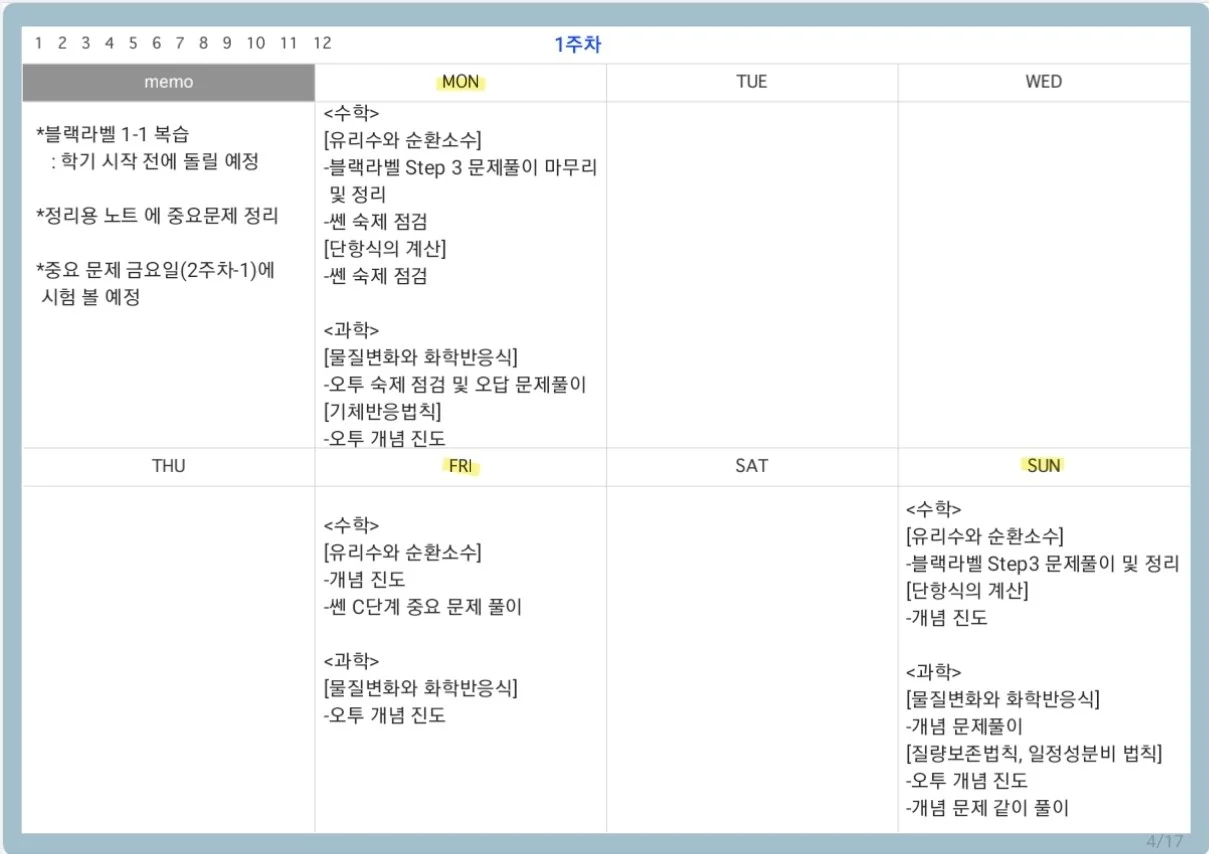Select 블랙라벨 Step 3 문제풀이 마무리 line
Viewport: 1209px width, 854px height.
pos(460,167)
